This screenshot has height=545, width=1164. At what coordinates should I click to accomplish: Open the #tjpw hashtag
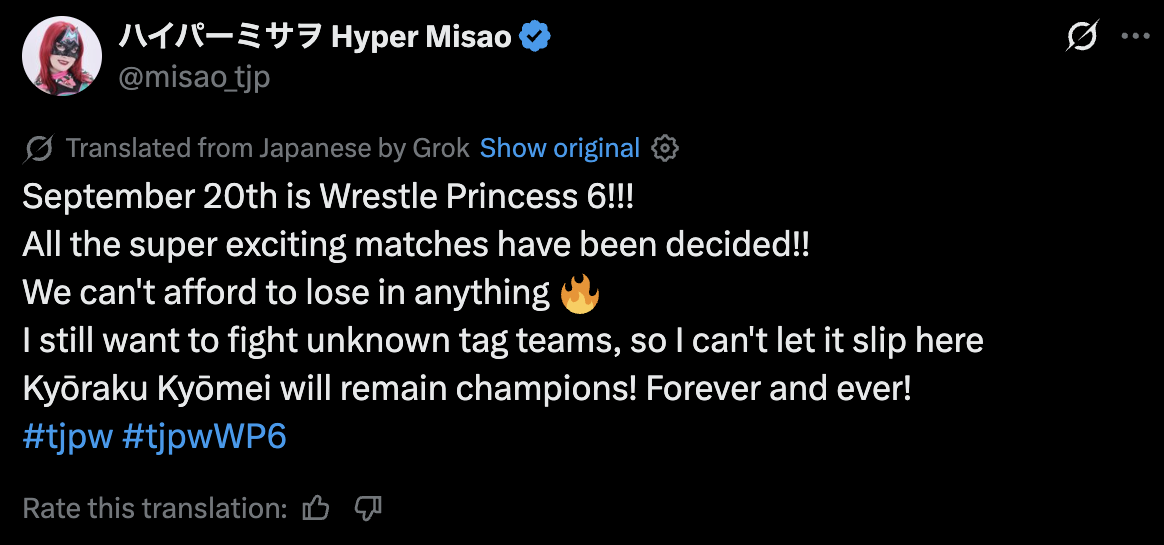click(x=66, y=437)
